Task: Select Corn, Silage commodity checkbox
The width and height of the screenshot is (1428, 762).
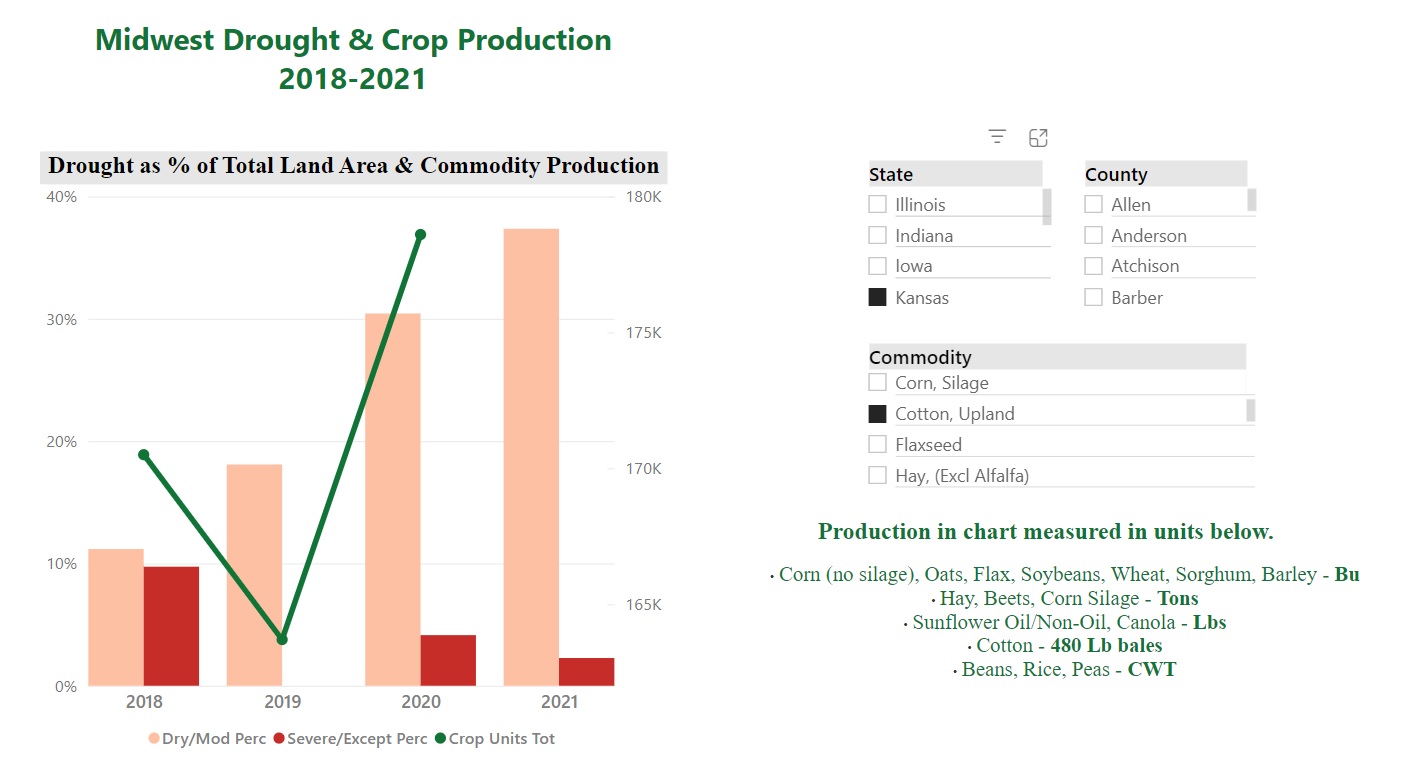Action: click(878, 382)
